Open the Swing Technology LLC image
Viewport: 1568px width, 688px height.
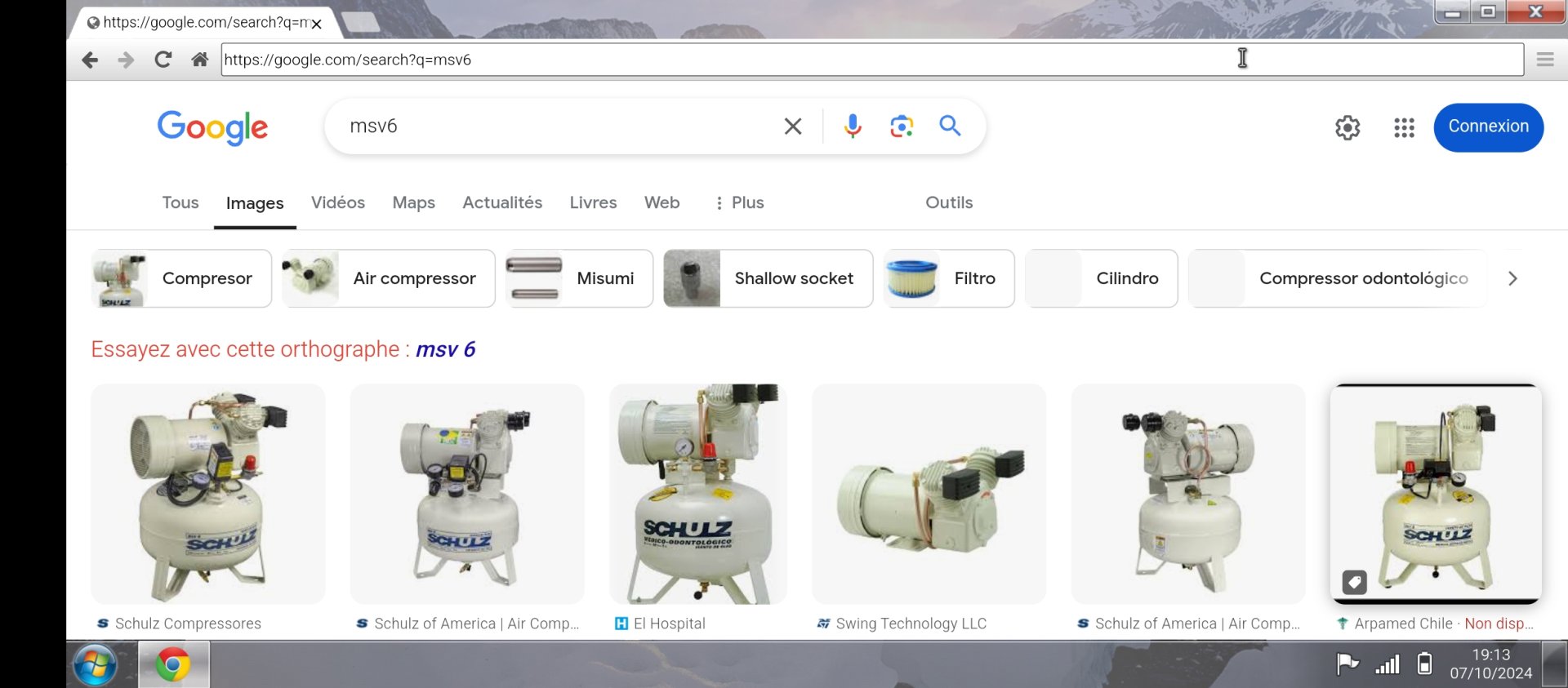pyautogui.click(x=929, y=494)
